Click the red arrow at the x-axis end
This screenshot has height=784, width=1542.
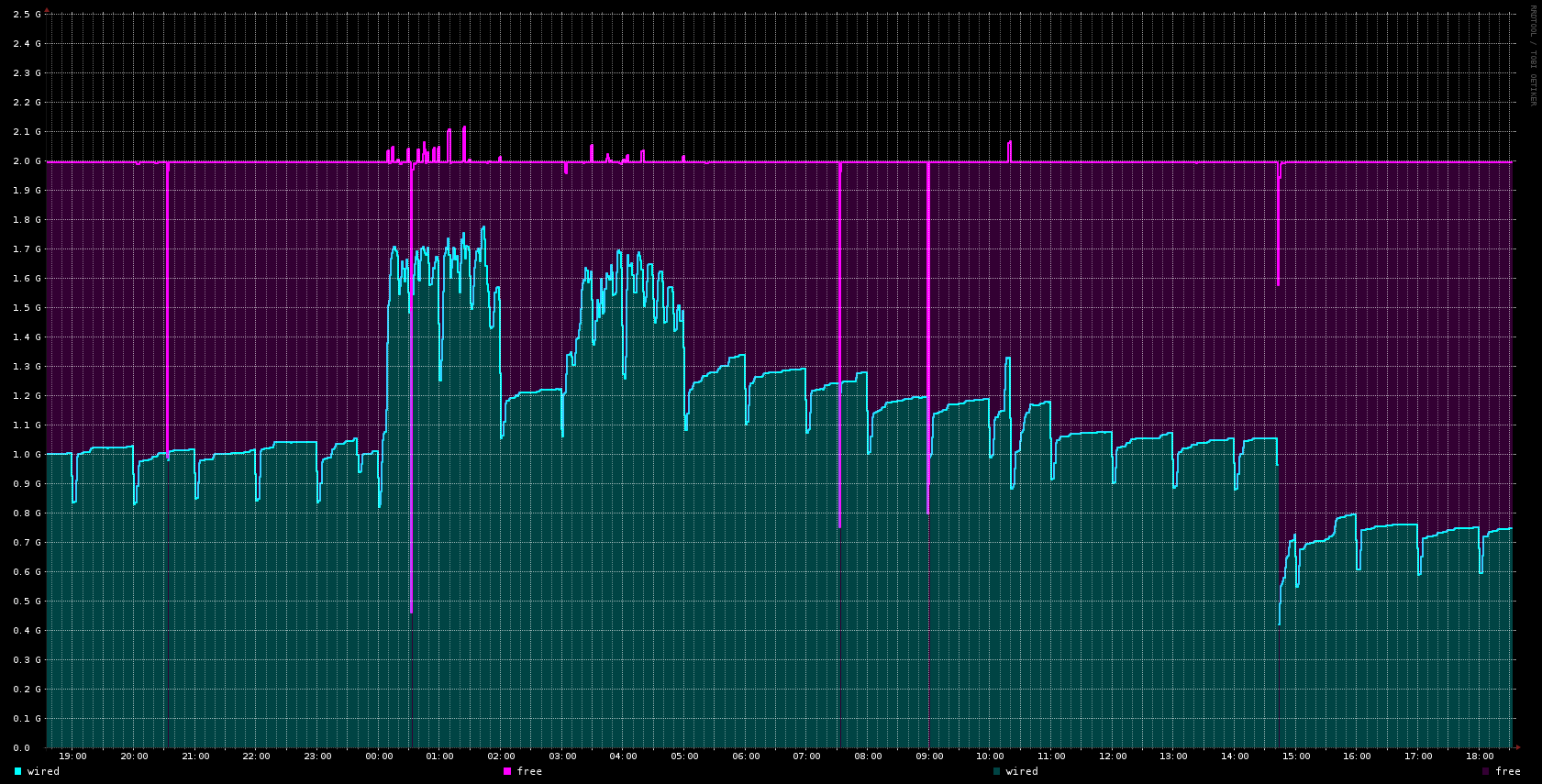click(x=1517, y=747)
